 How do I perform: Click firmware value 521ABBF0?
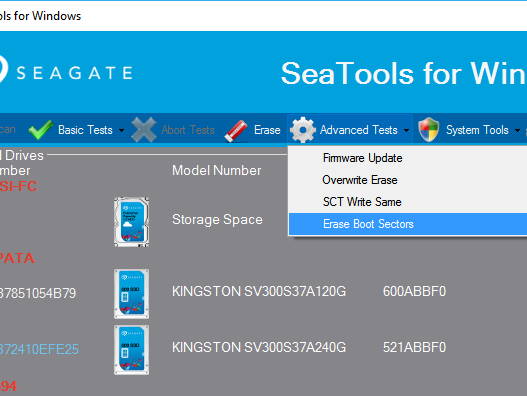[x=414, y=348]
